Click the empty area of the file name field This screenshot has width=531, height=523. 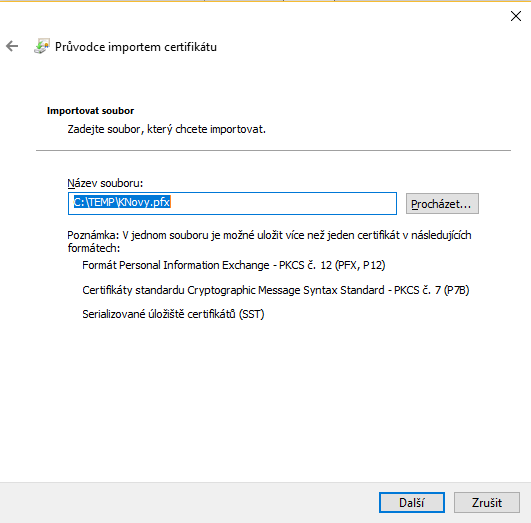click(x=283, y=203)
